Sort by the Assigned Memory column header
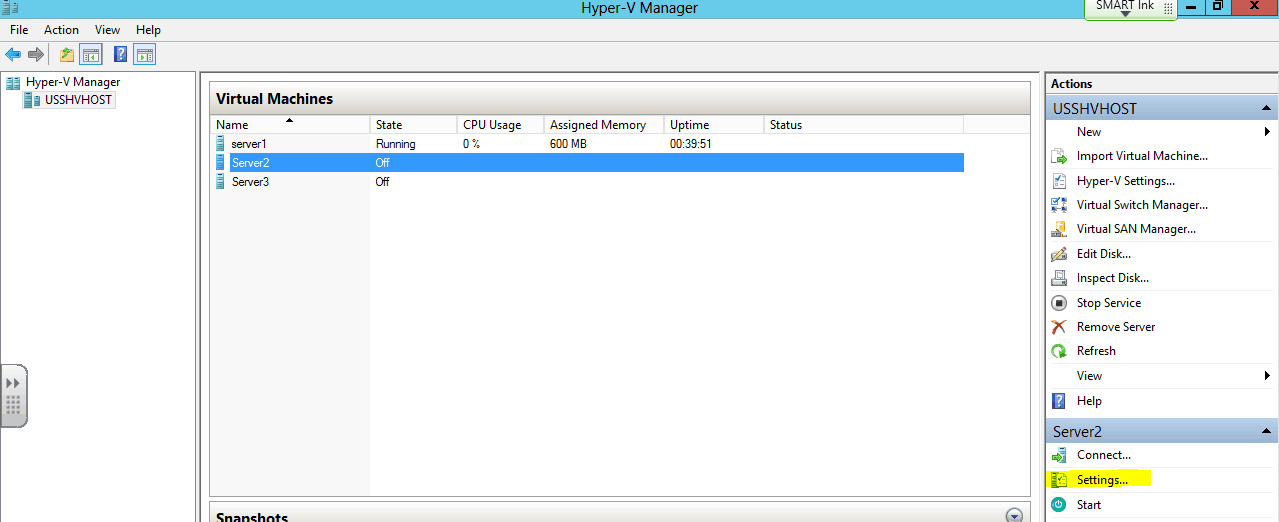This screenshot has height=522, width=1279. (597, 125)
